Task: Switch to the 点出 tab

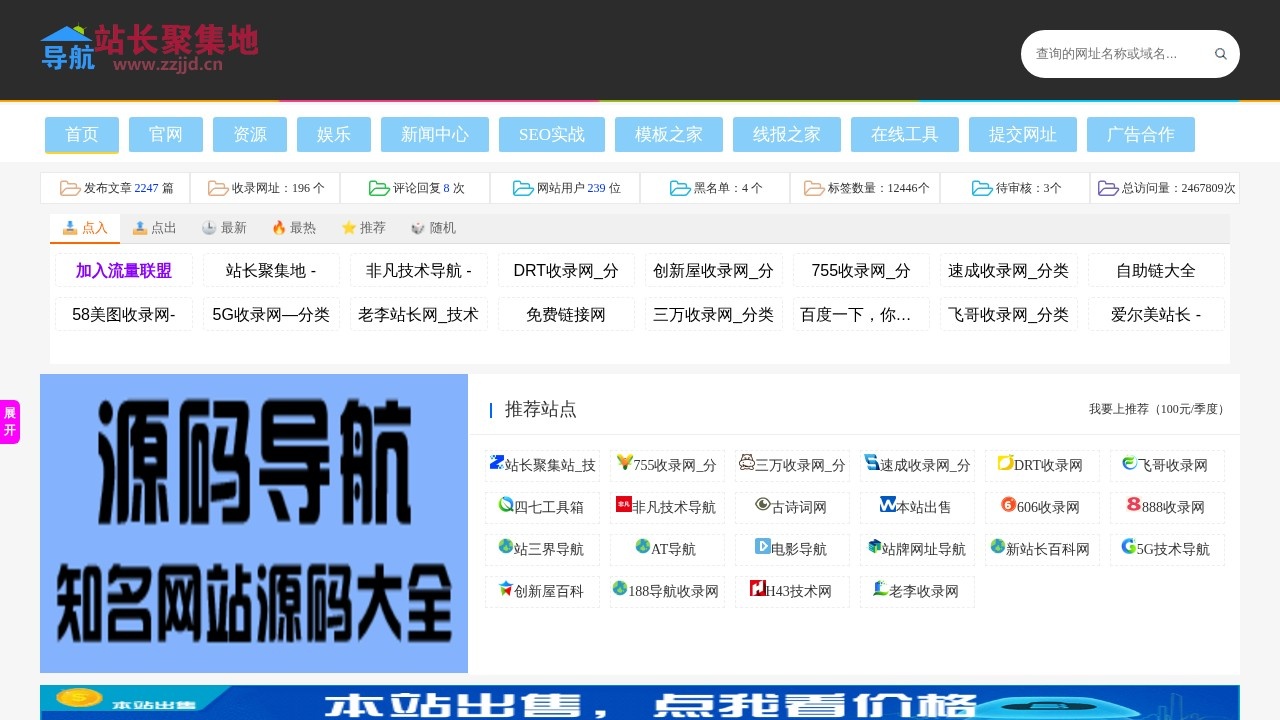Action: coord(155,228)
